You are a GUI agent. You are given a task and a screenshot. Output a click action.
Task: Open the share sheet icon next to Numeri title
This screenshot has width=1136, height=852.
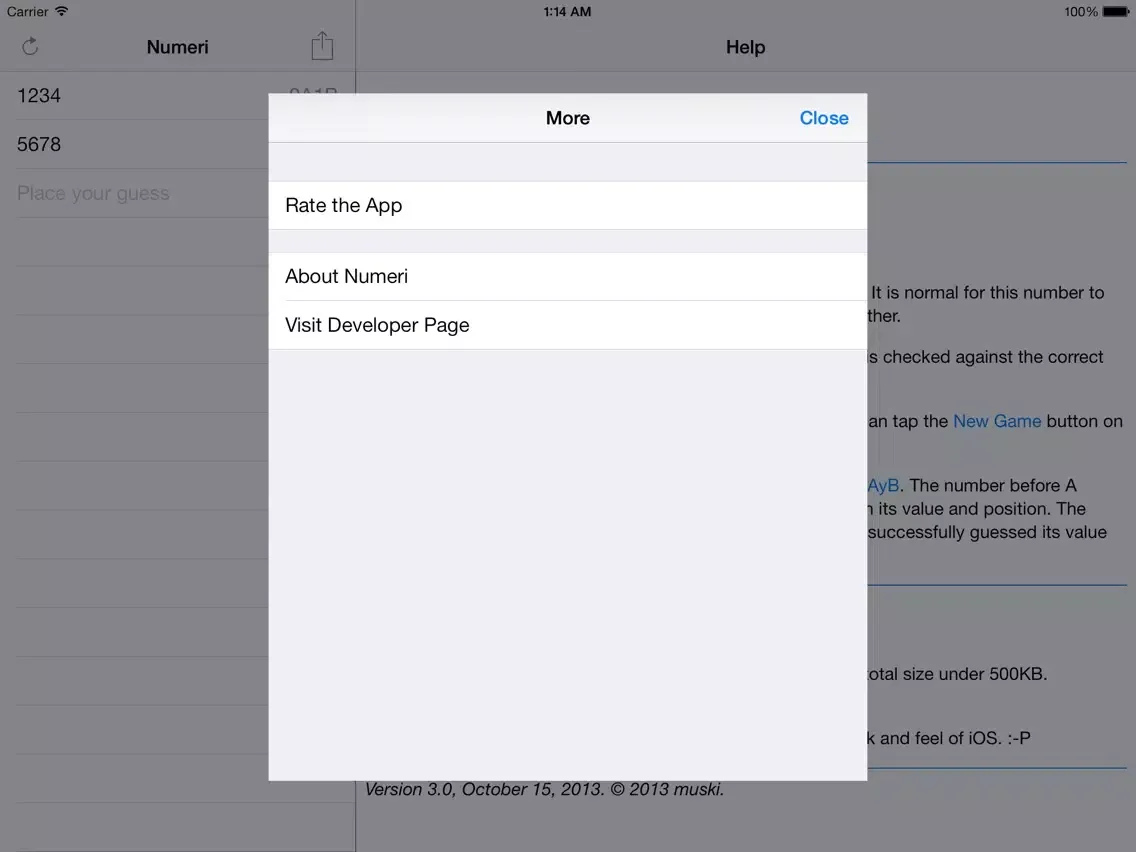tap(321, 45)
